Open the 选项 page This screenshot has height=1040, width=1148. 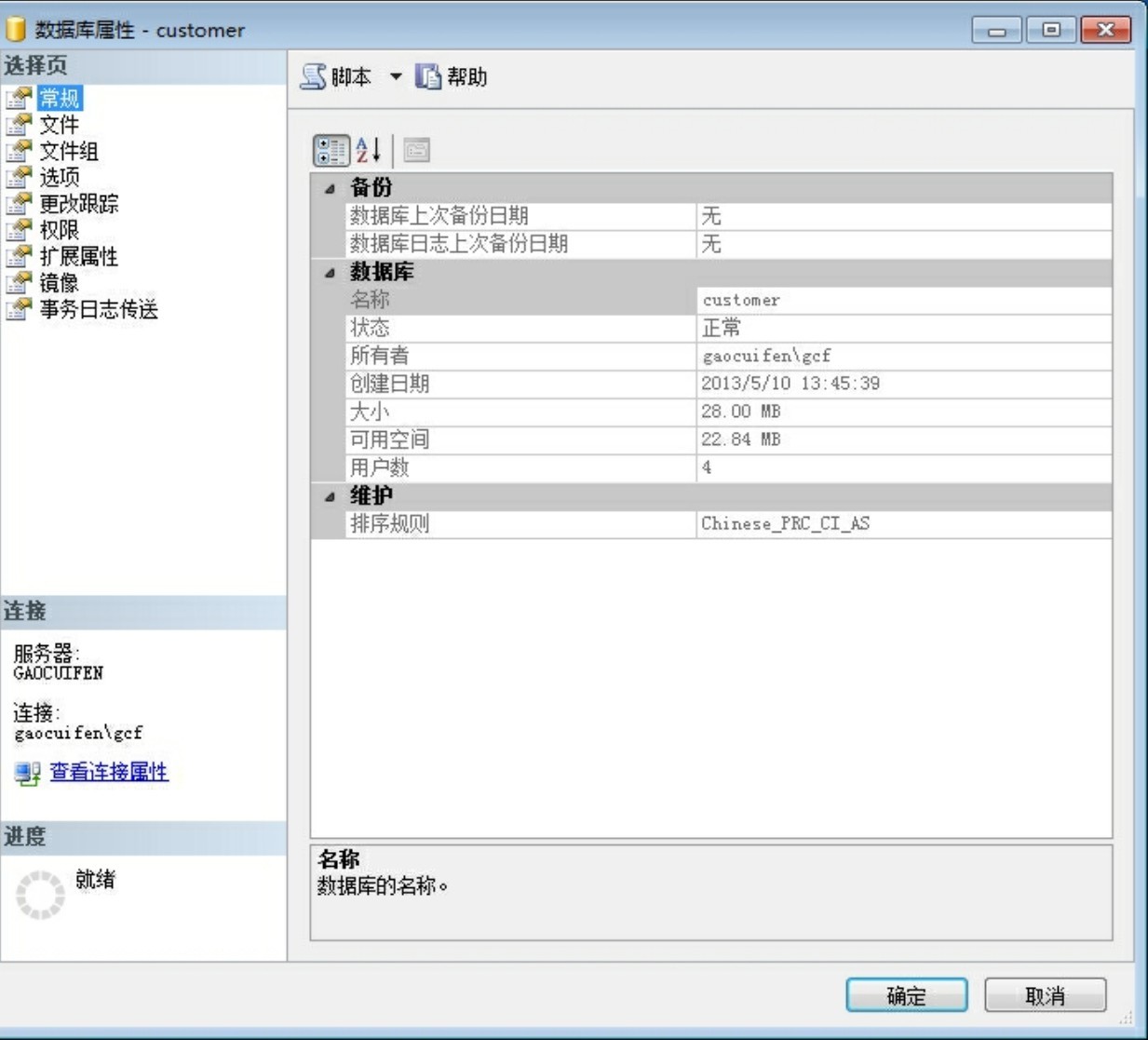click(60, 177)
